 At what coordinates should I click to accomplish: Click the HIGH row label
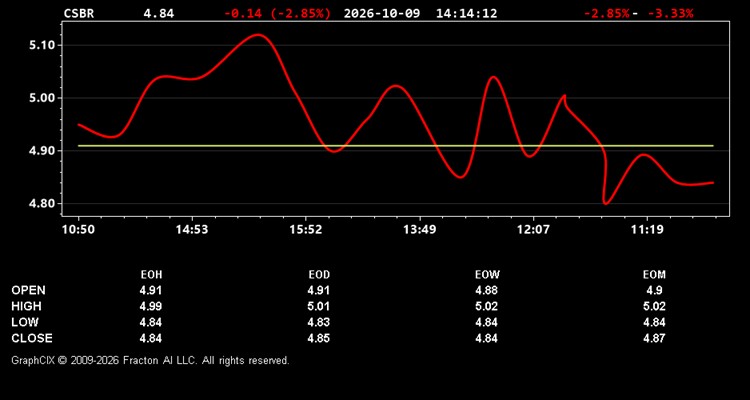pos(26,306)
